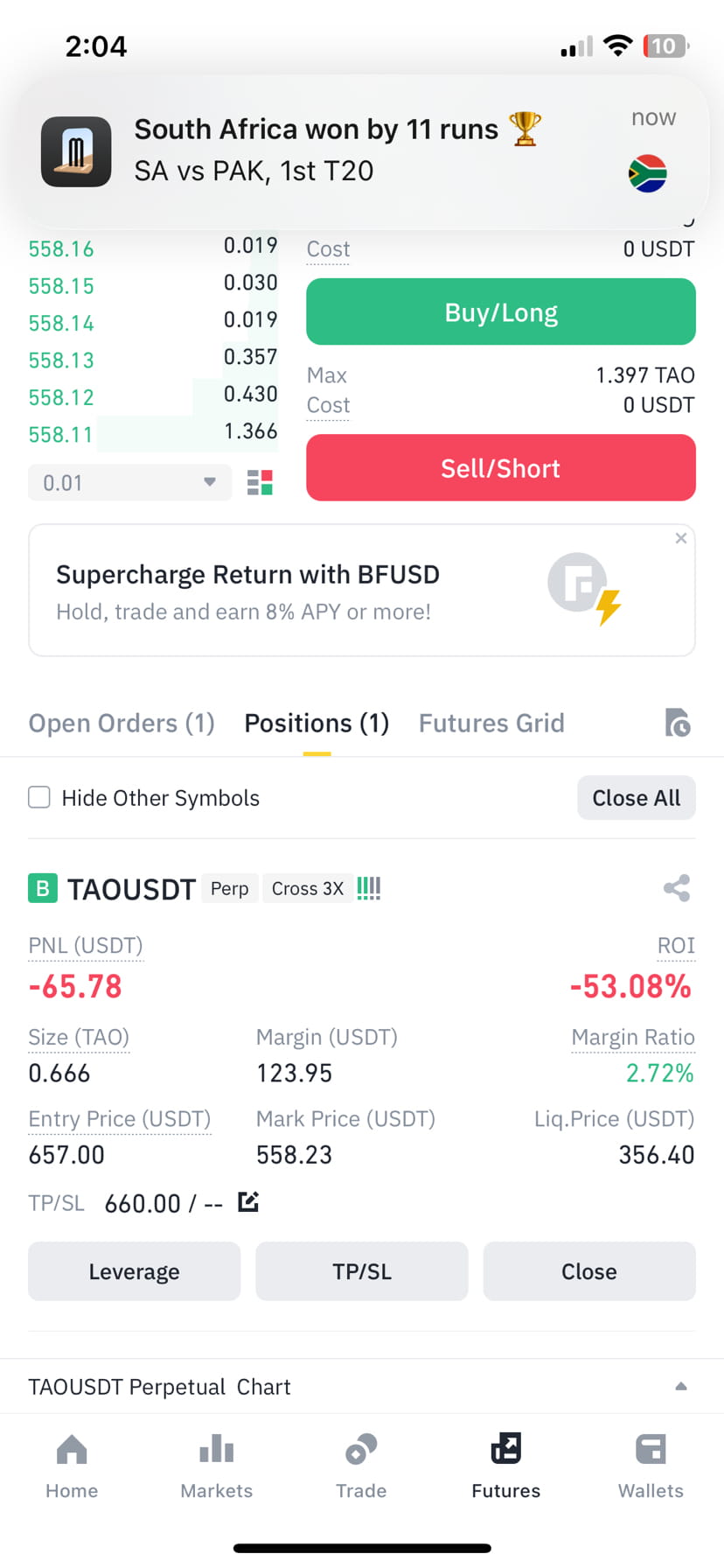Image resolution: width=724 pixels, height=1568 pixels.
Task: Tap the cricket app notification icon
Action: (x=76, y=151)
